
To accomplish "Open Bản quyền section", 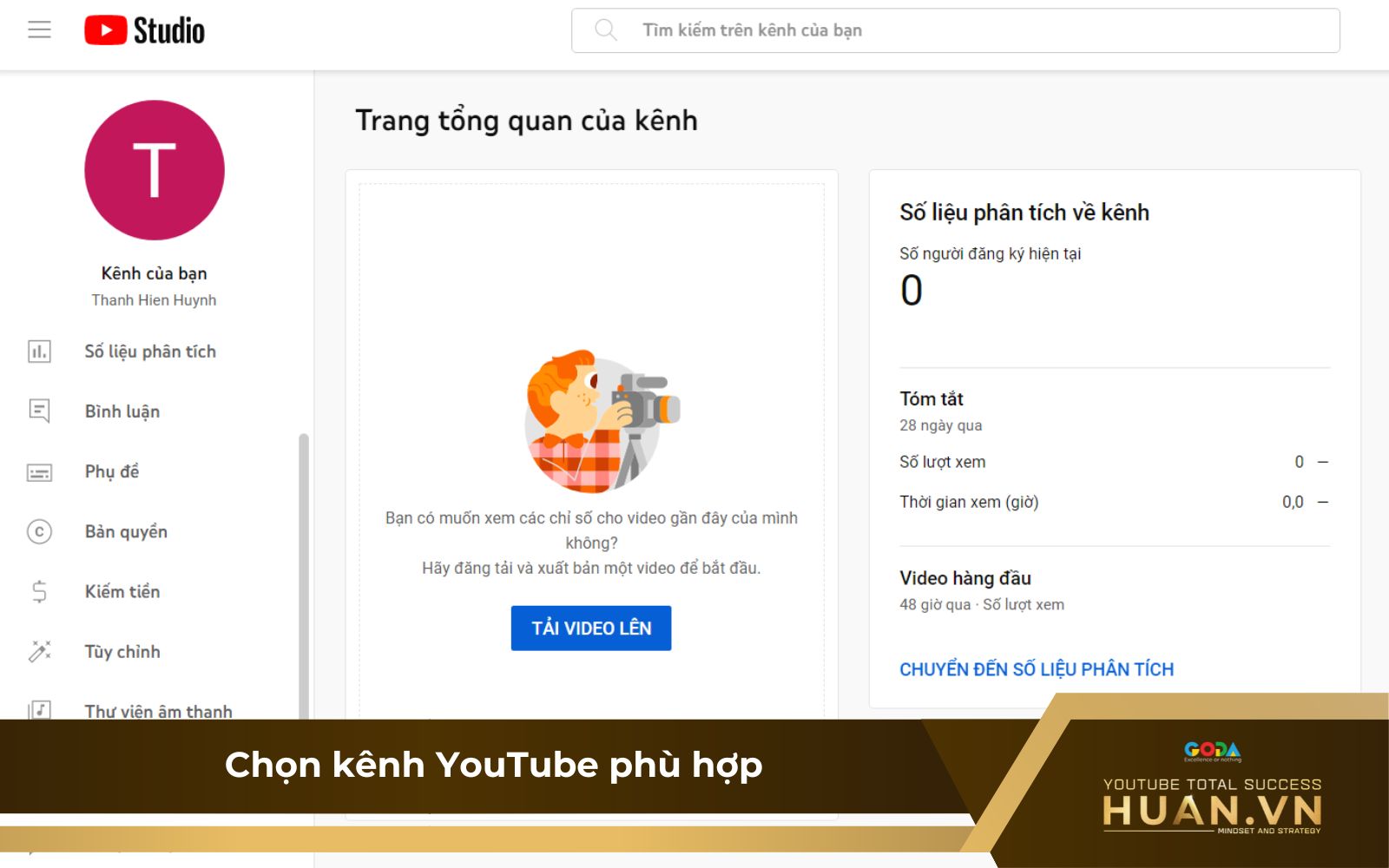I will (x=126, y=531).
